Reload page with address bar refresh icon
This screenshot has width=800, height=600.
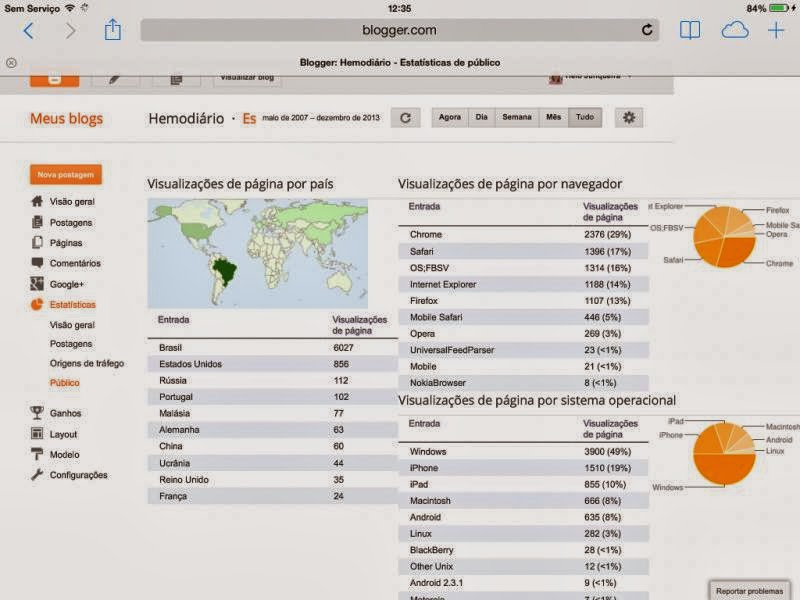click(647, 30)
